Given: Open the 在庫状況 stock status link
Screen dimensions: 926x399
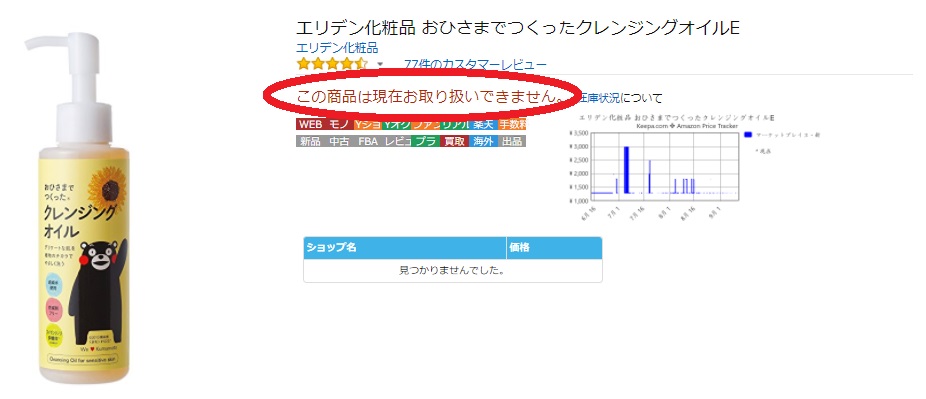Looking at the screenshot, I should tap(600, 98).
